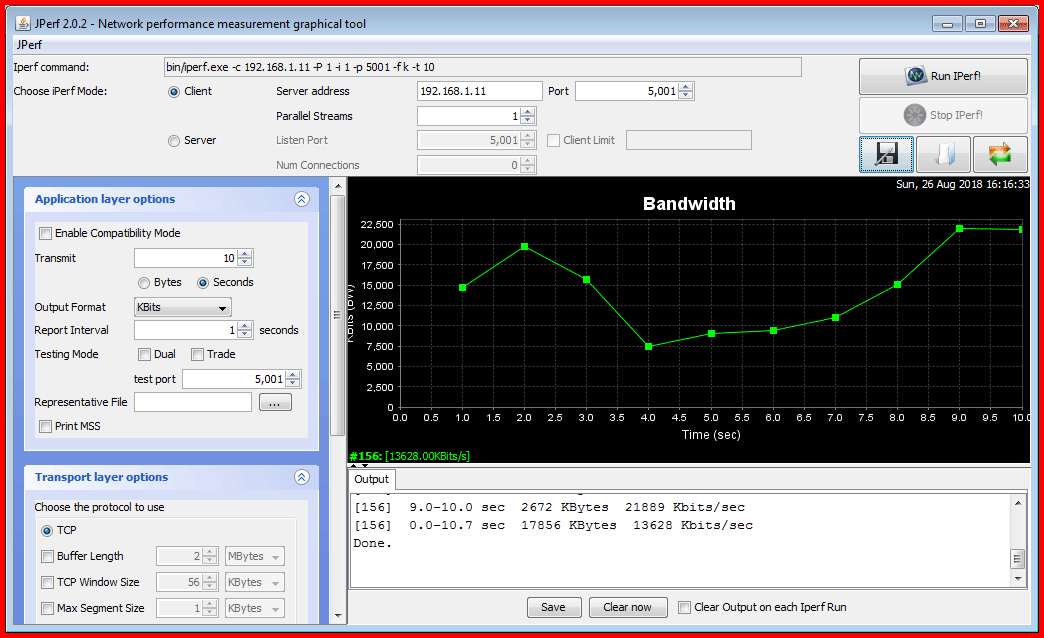This screenshot has width=1044, height=638.
Task: Click the Save output button
Action: [x=554, y=607]
